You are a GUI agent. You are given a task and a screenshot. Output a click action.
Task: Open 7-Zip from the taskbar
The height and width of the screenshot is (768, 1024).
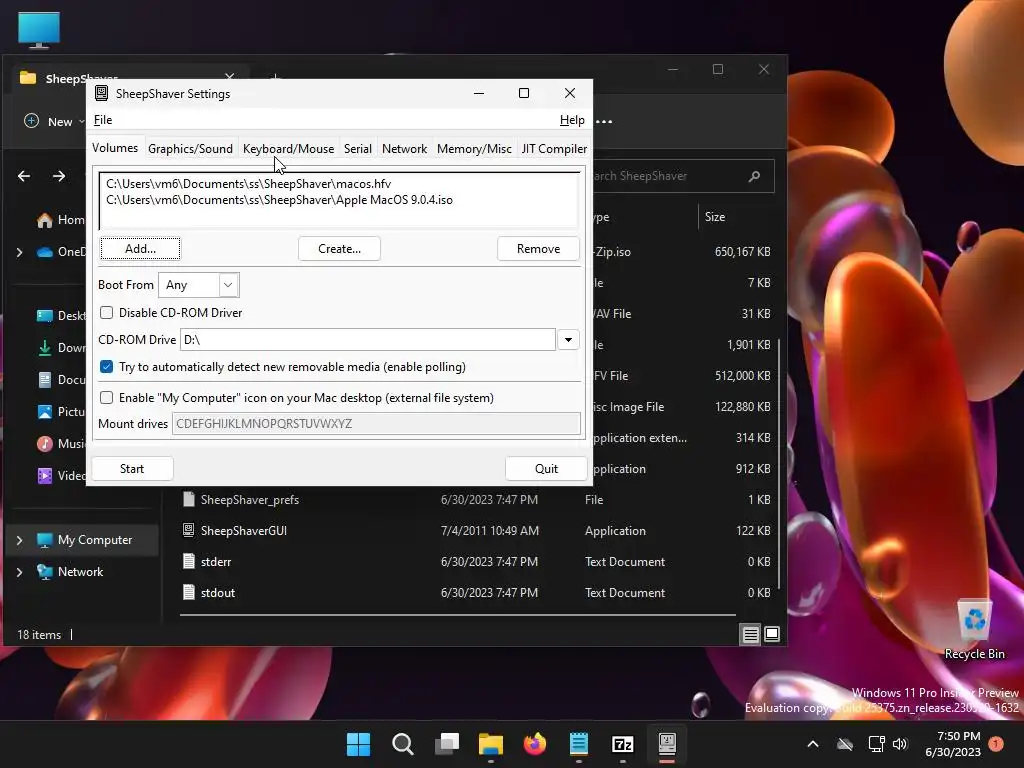(623, 744)
